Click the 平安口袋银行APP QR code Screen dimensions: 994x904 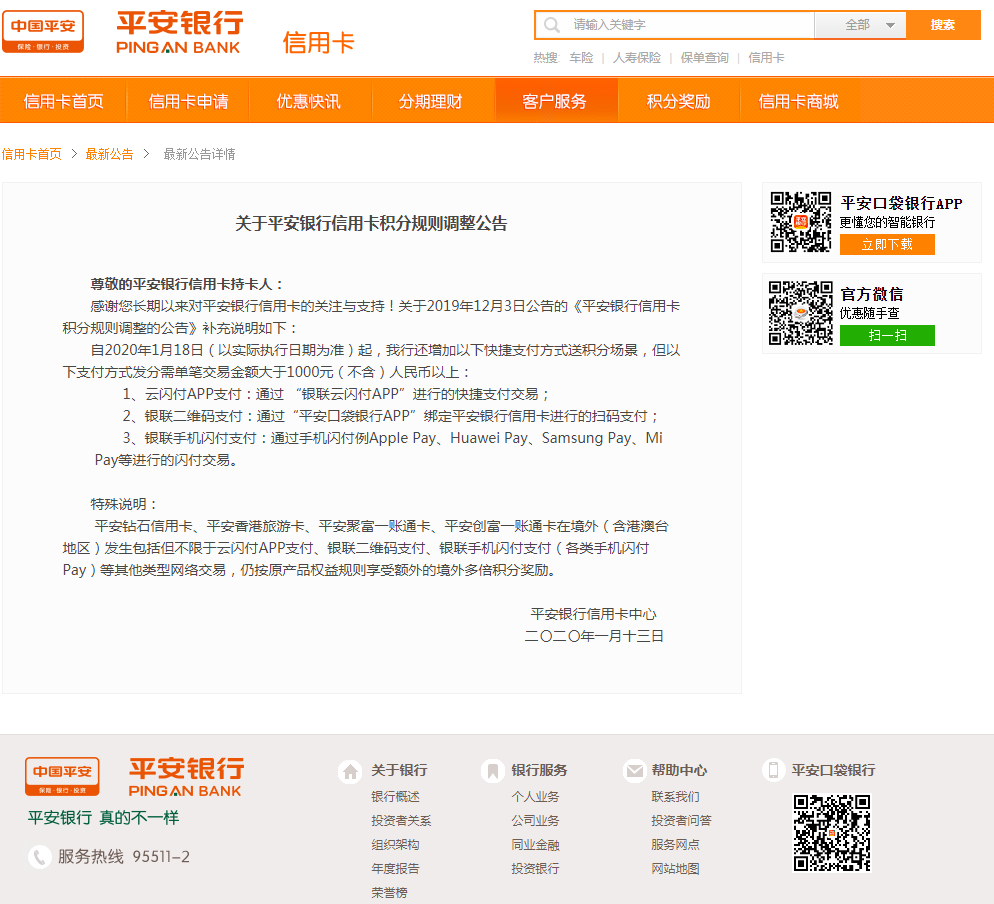pos(801,222)
